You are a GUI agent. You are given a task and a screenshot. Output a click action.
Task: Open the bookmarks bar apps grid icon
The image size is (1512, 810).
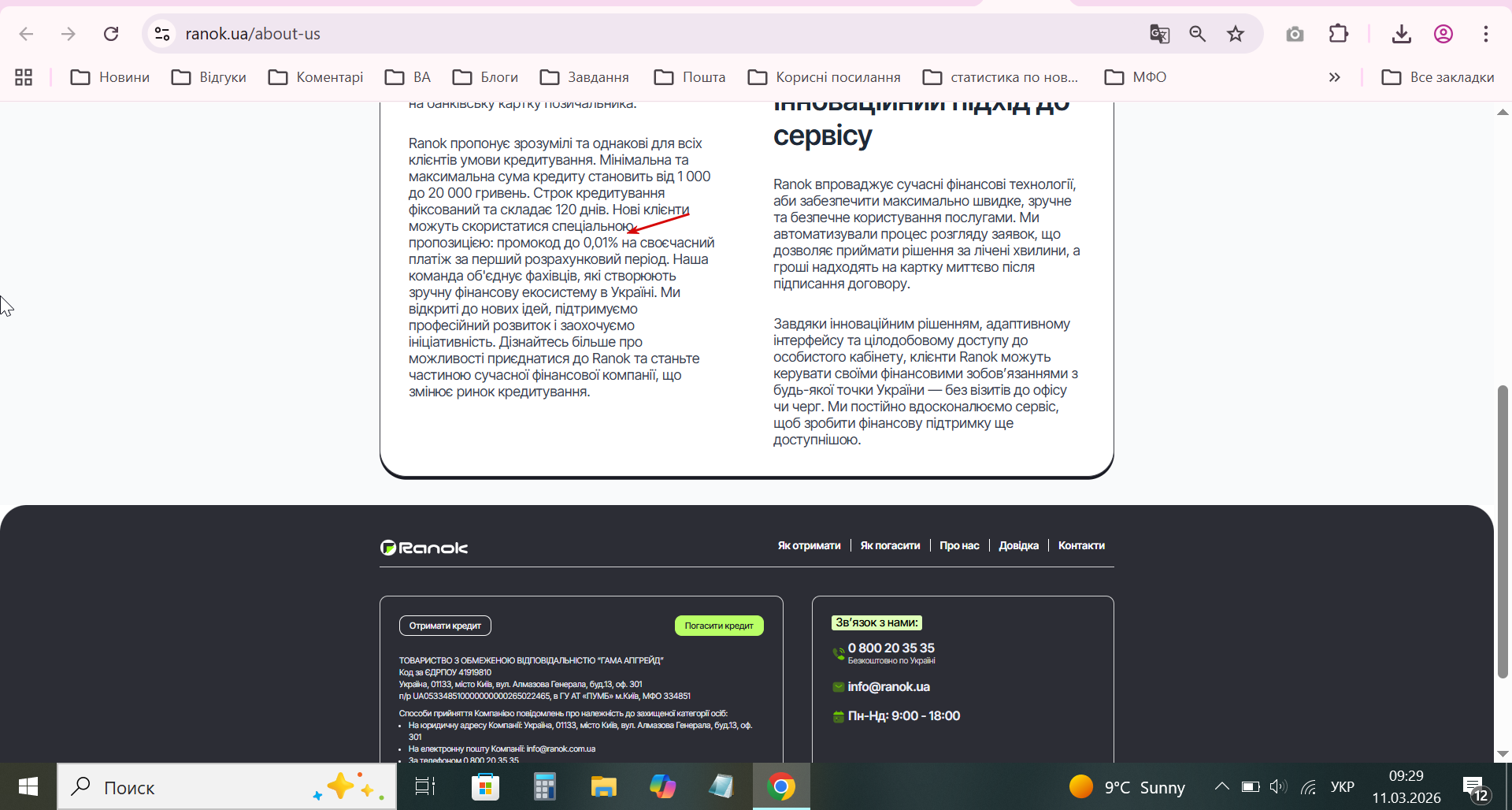pos(24,77)
